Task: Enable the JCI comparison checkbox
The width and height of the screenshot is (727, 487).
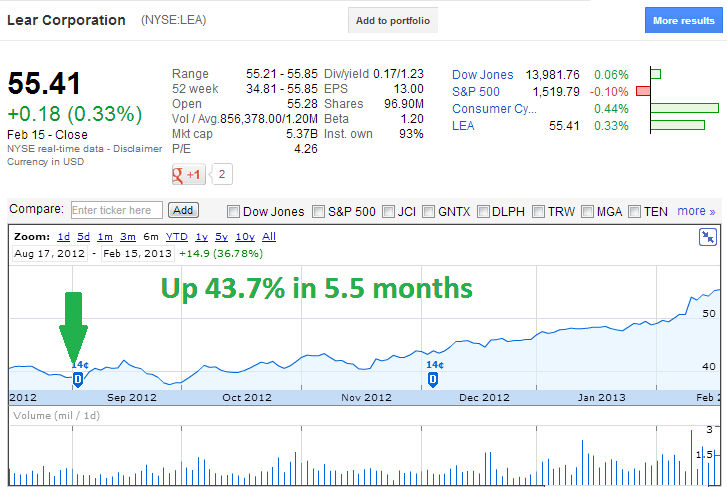Action: pyautogui.click(x=388, y=212)
